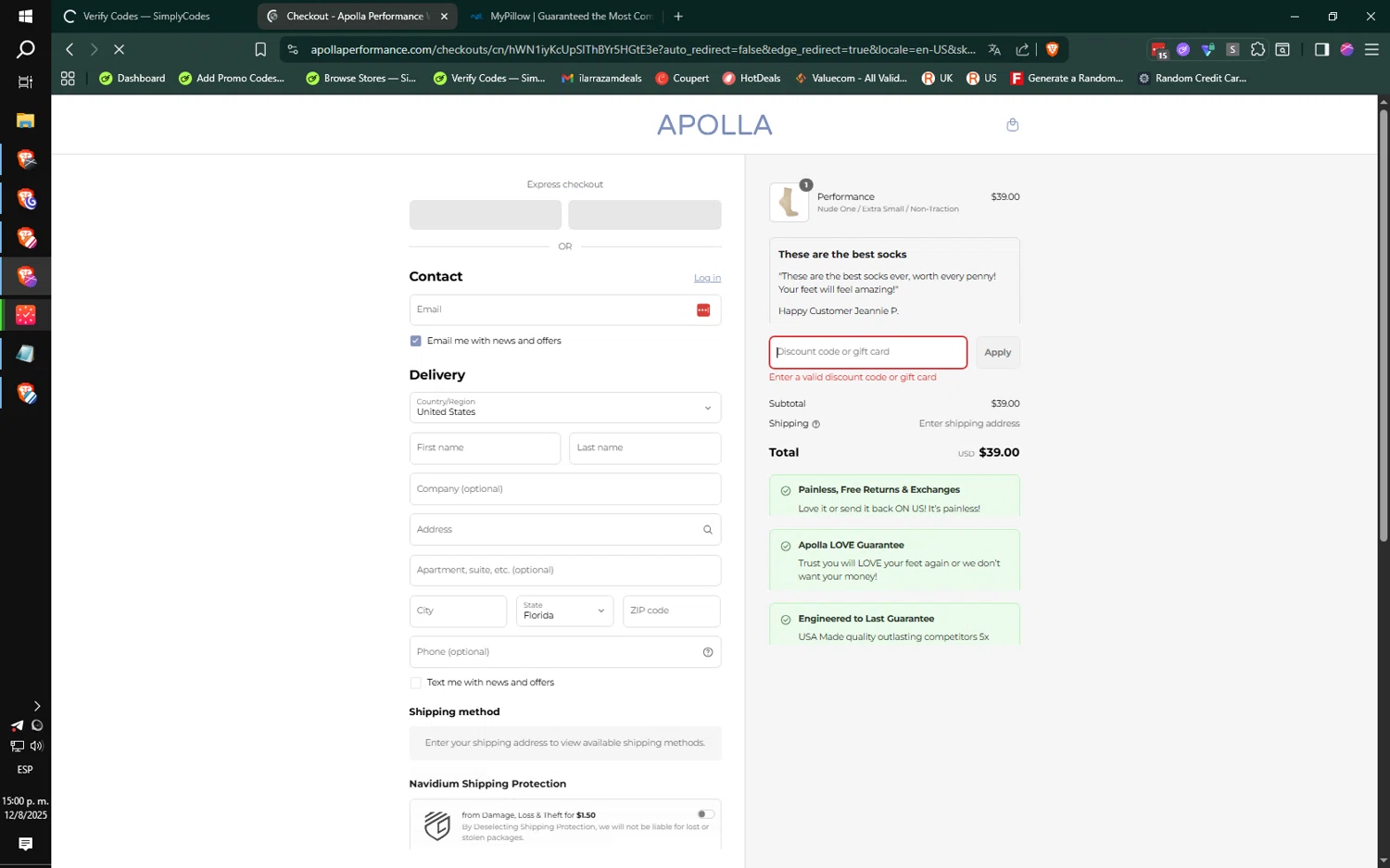The height and width of the screenshot is (868, 1390).
Task: Switch to MyPillow tab
Action: [x=561, y=16]
